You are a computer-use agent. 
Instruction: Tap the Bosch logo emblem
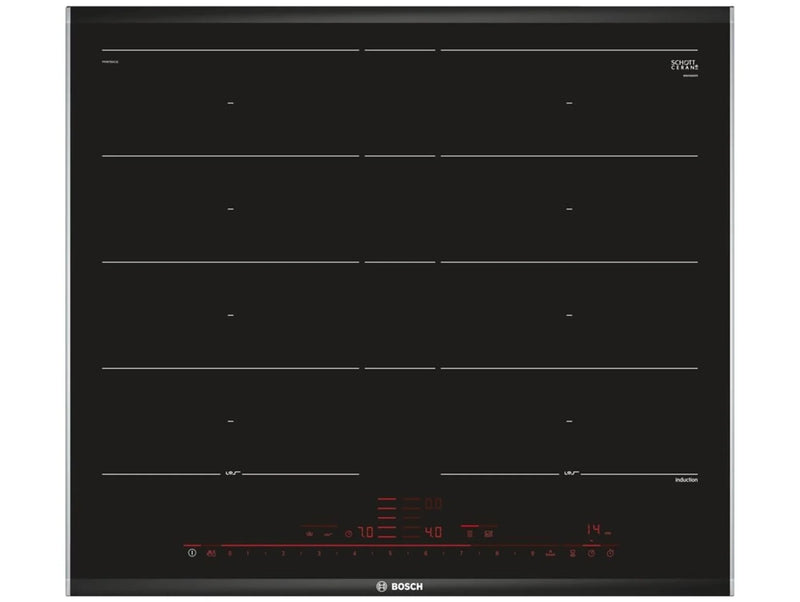tap(380, 586)
